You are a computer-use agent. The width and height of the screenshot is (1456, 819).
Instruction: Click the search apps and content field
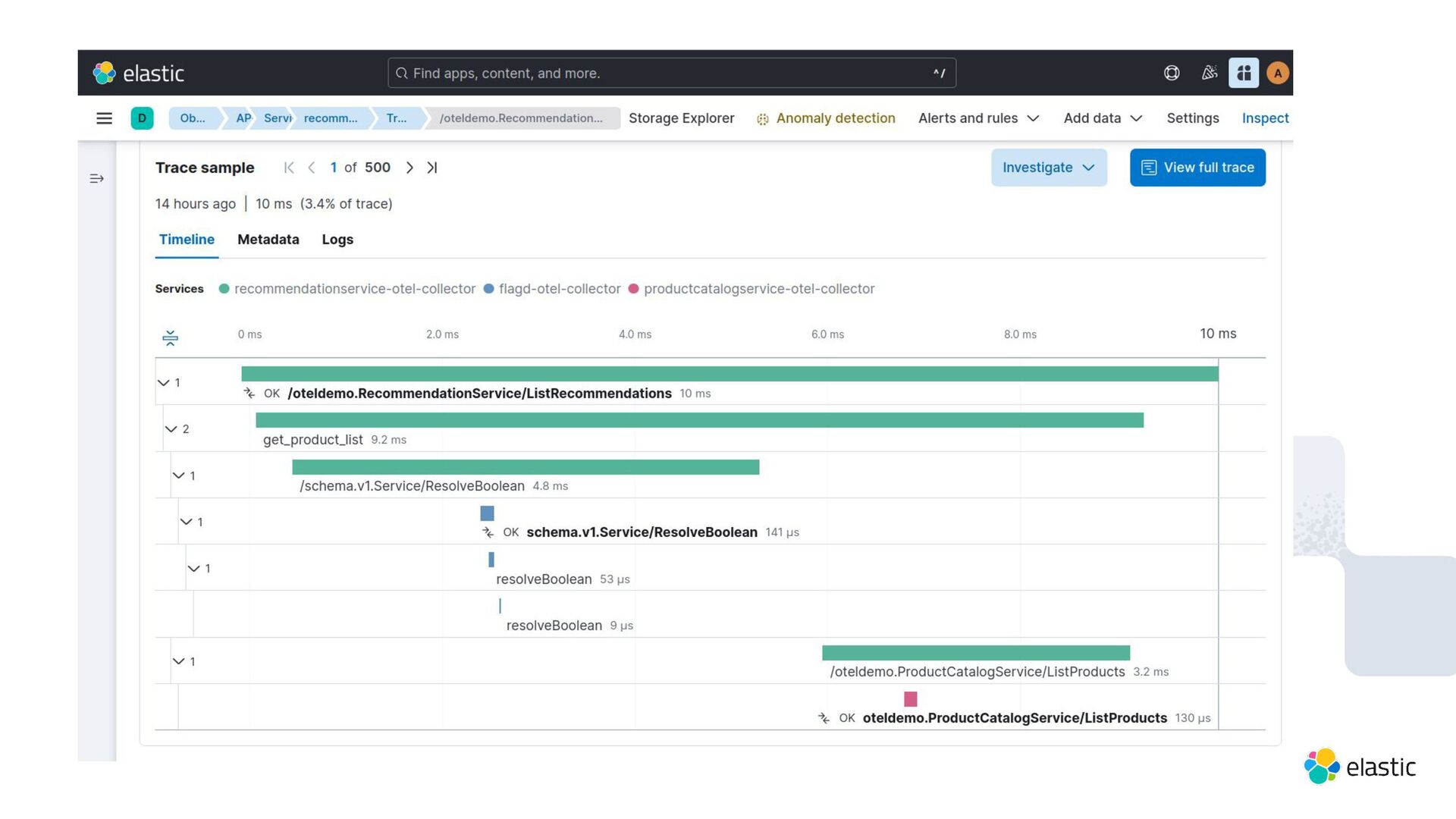(x=671, y=74)
